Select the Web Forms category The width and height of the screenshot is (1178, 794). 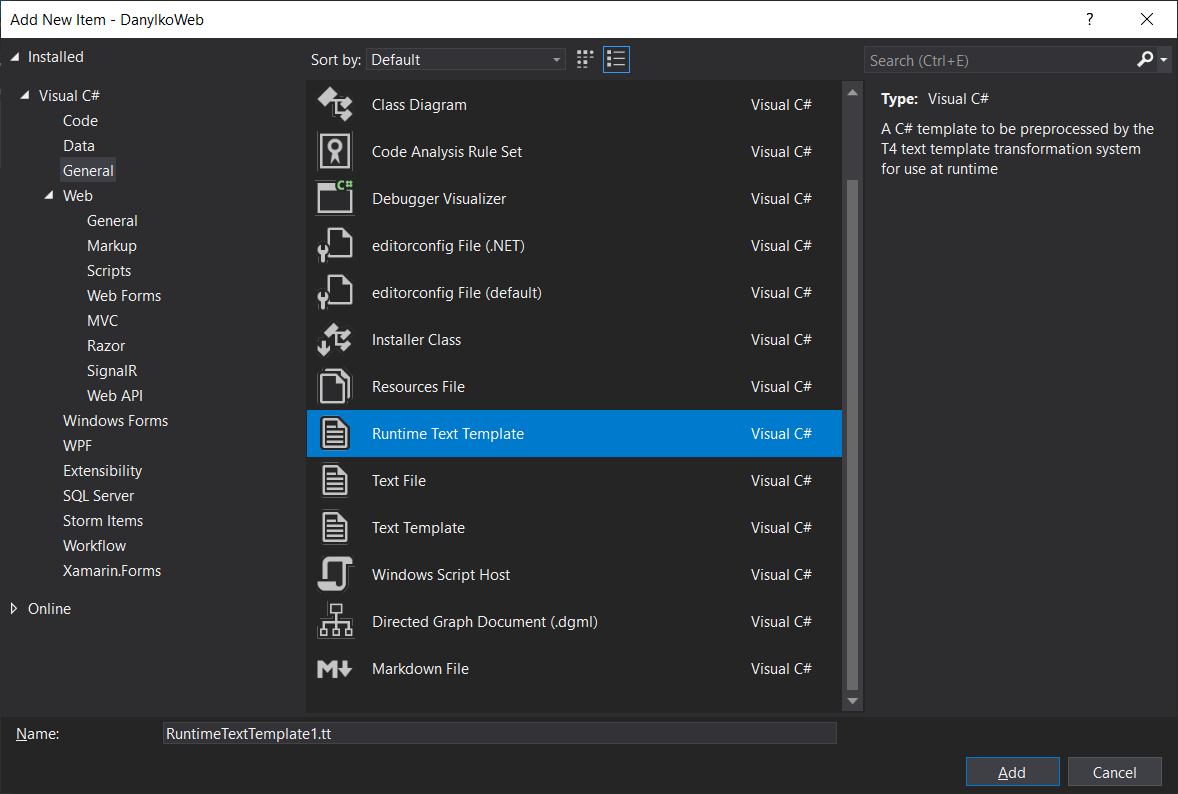click(x=124, y=296)
